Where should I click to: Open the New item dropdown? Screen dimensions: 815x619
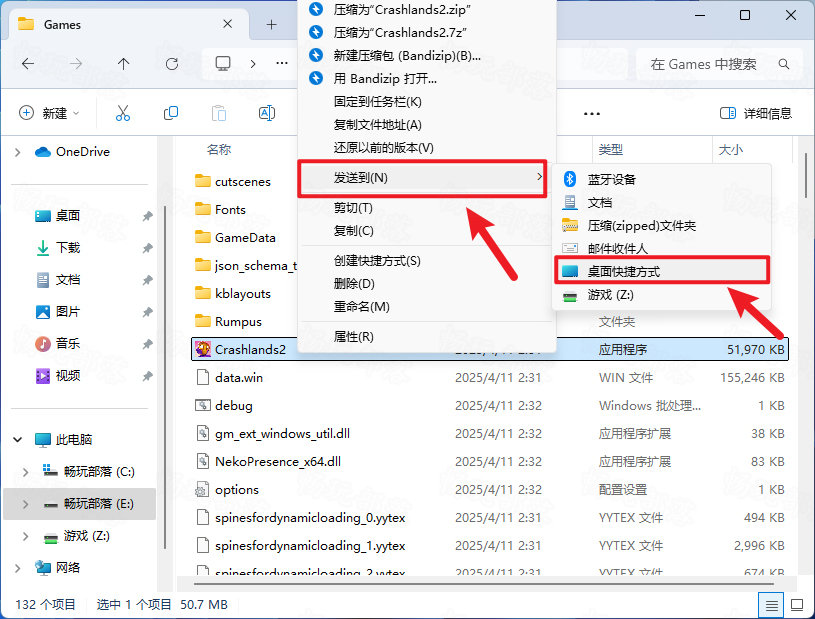(x=49, y=113)
